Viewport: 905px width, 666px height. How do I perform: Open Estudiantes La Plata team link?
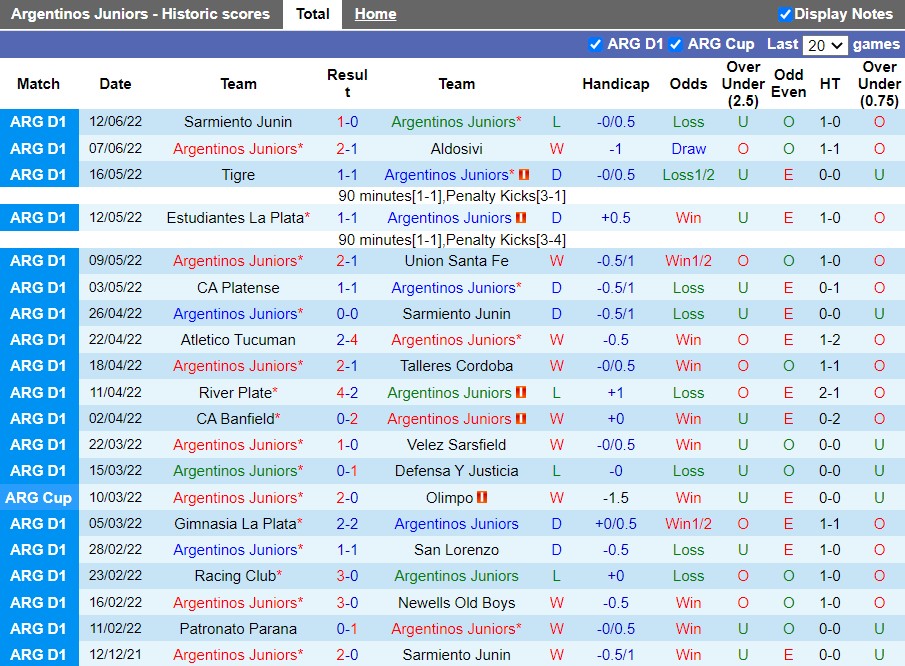[235, 218]
